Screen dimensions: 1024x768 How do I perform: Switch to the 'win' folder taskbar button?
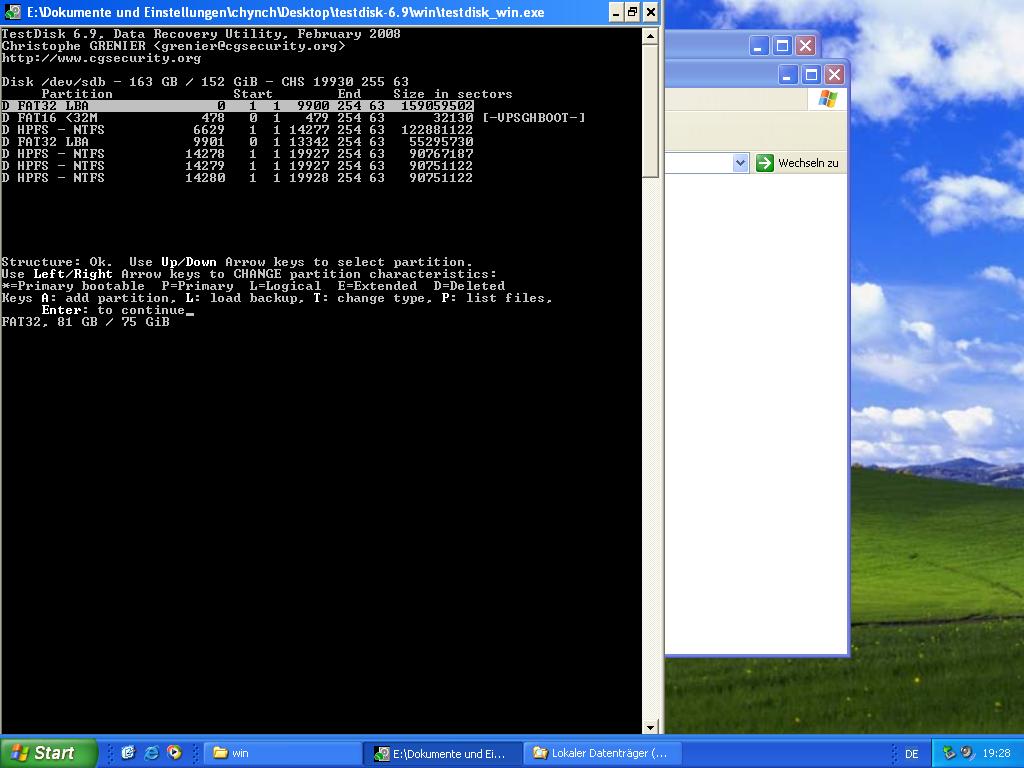[283, 753]
